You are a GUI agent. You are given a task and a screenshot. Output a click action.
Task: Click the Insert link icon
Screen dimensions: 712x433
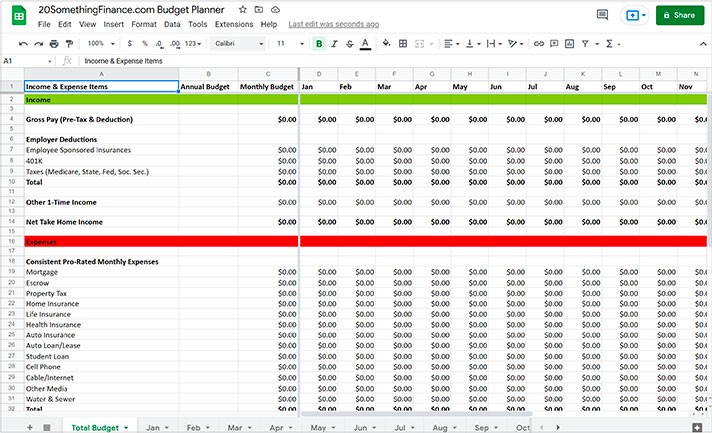coord(539,44)
